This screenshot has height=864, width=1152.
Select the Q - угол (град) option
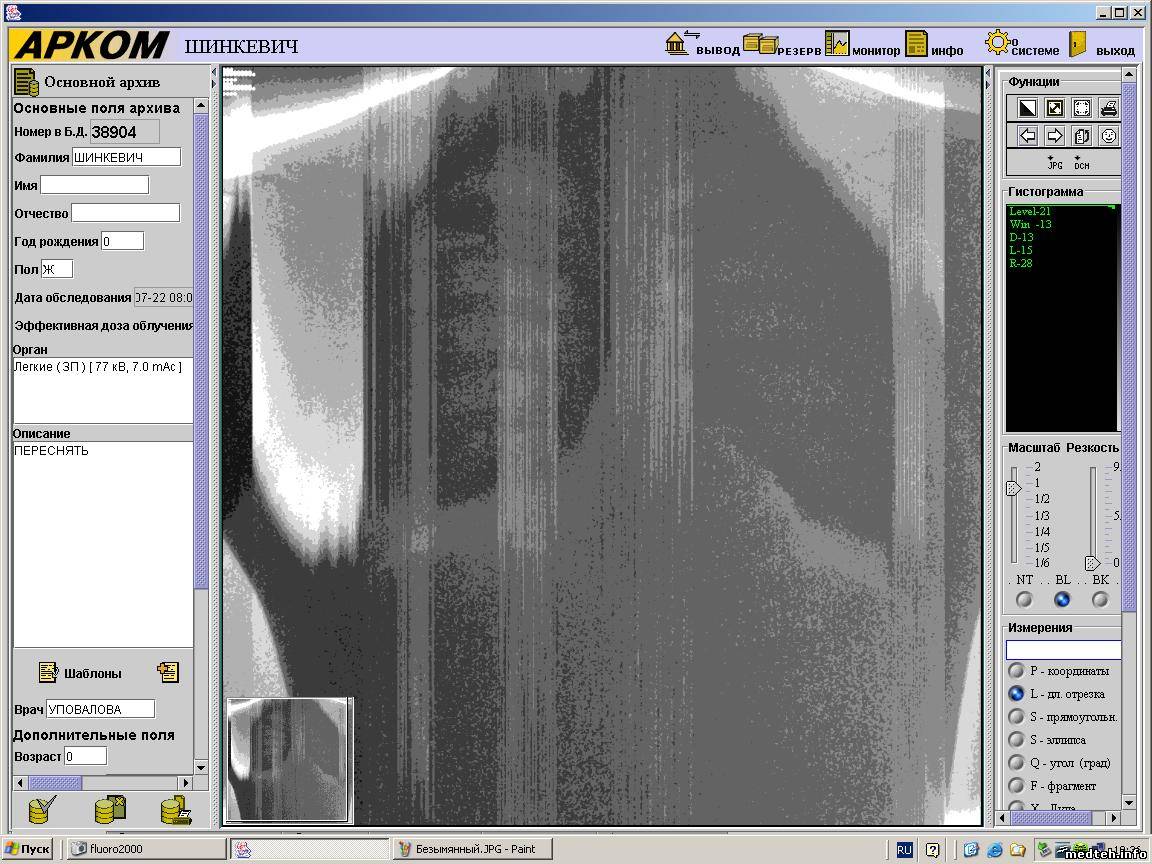[x=1016, y=763]
